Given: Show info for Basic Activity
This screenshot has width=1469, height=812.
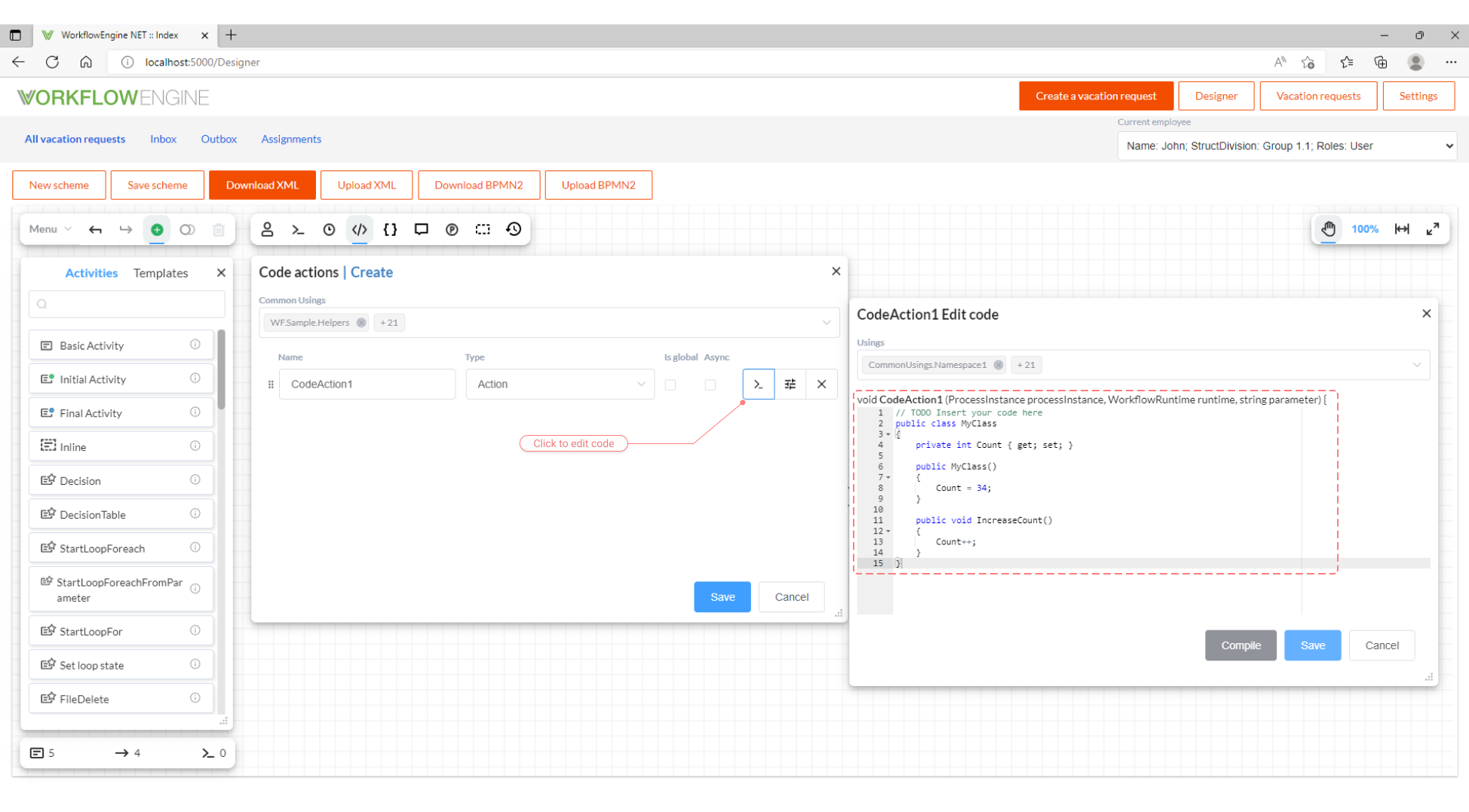Looking at the screenshot, I should [195, 345].
